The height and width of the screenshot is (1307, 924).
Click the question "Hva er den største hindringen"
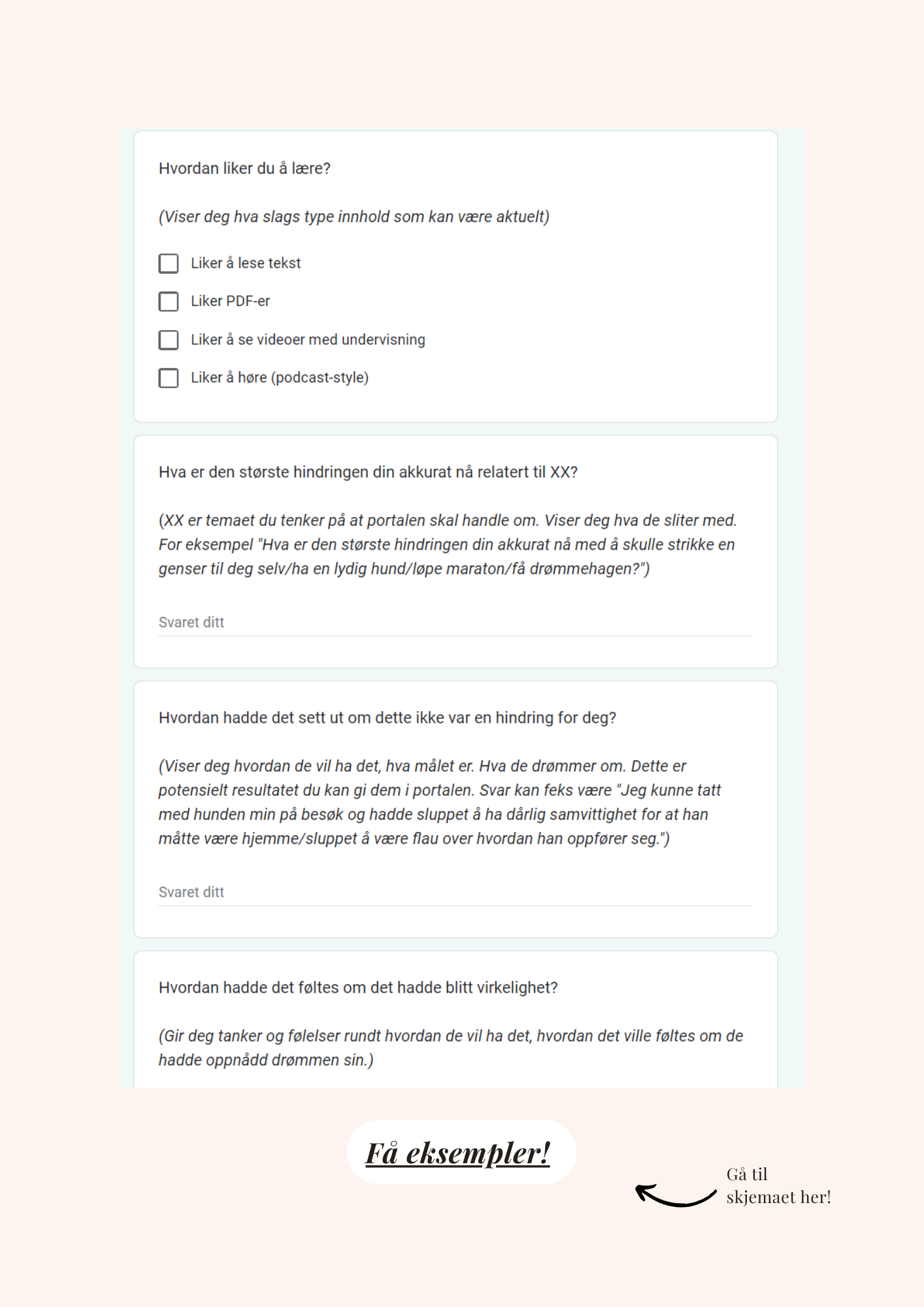[x=368, y=472]
